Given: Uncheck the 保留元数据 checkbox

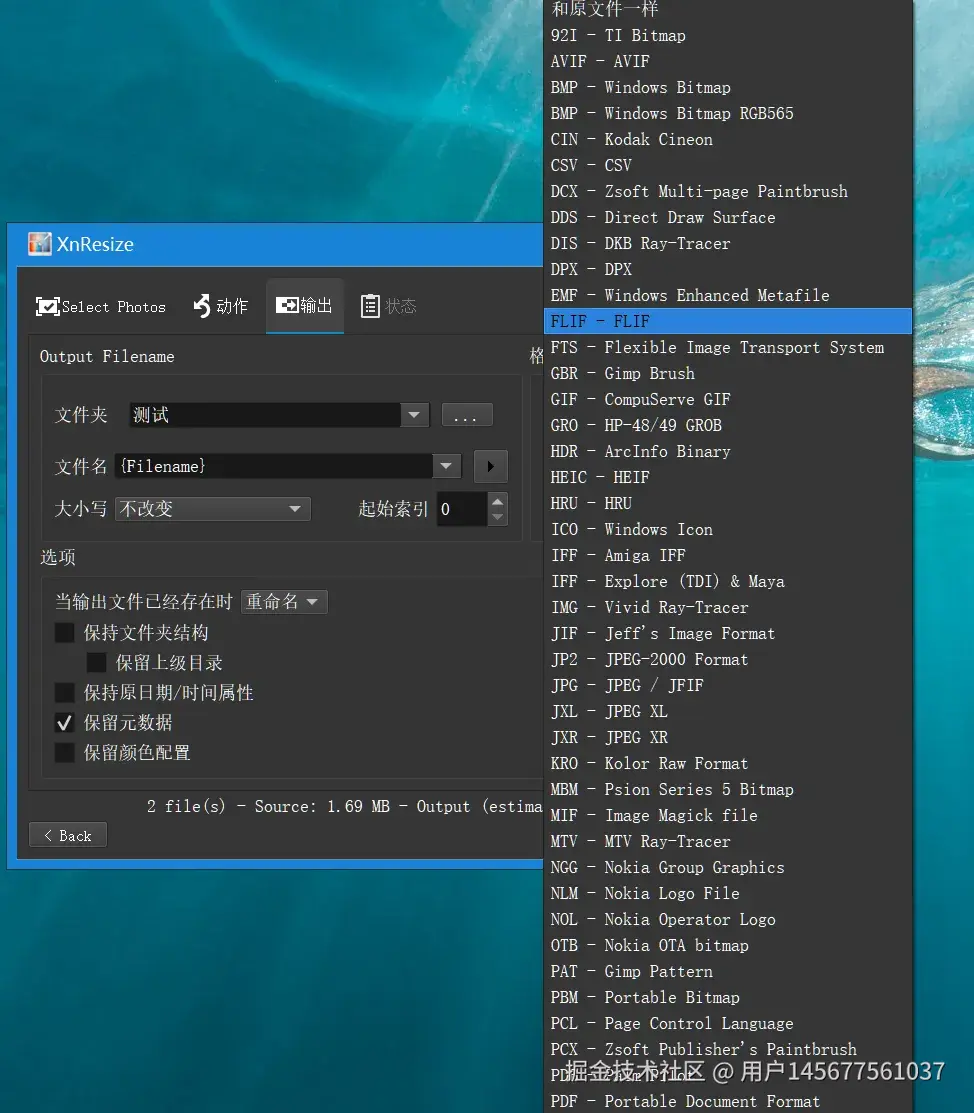Looking at the screenshot, I should pyautogui.click(x=65, y=723).
